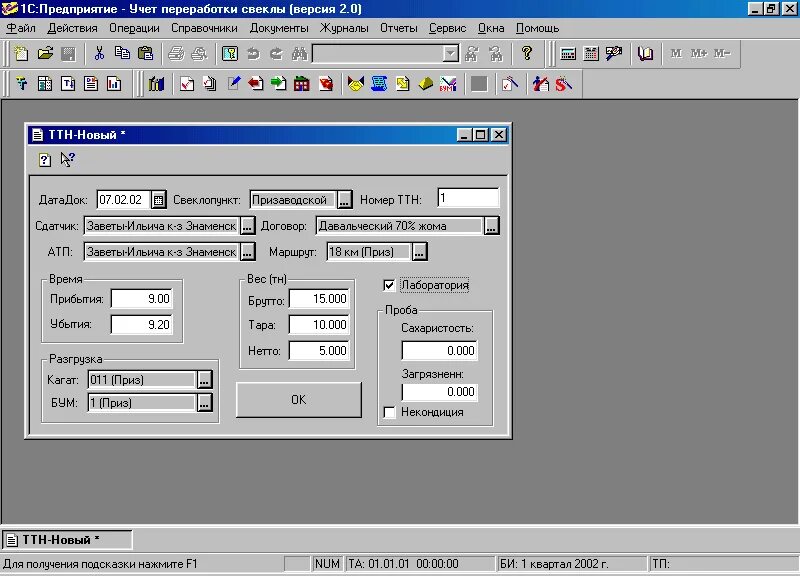Open the Файл menu
This screenshot has height=576, width=800.
21,28
